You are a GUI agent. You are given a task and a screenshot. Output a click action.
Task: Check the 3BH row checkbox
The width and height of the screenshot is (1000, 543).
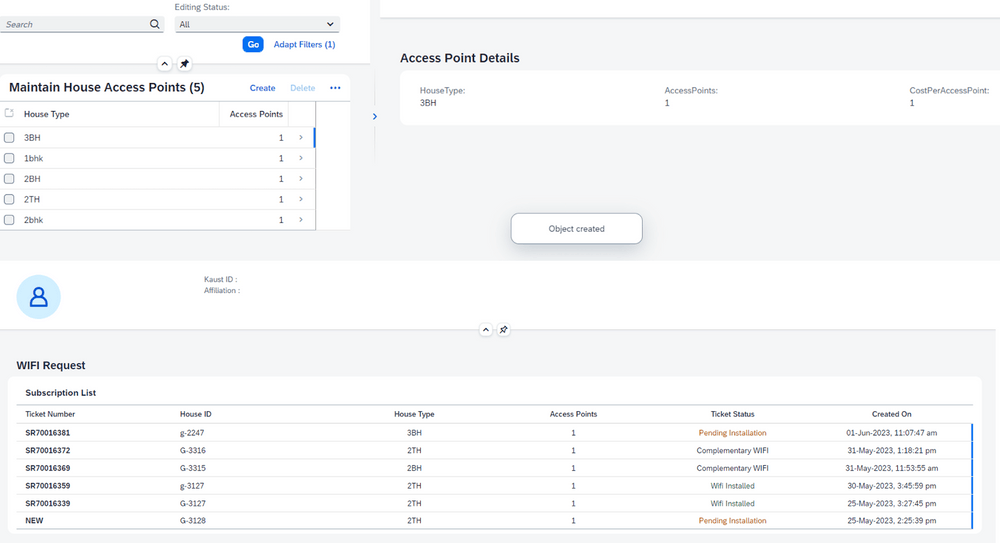point(9,138)
